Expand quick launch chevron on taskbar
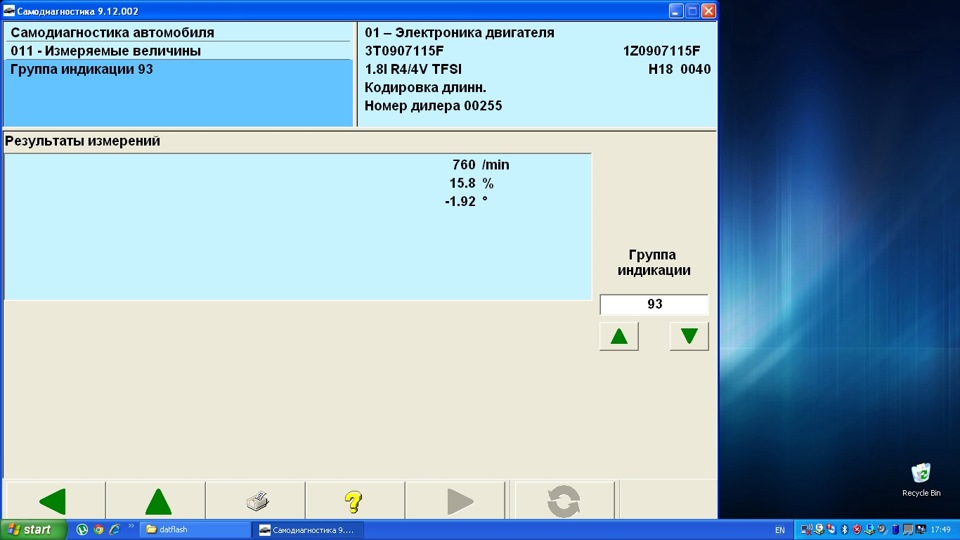 point(130,527)
